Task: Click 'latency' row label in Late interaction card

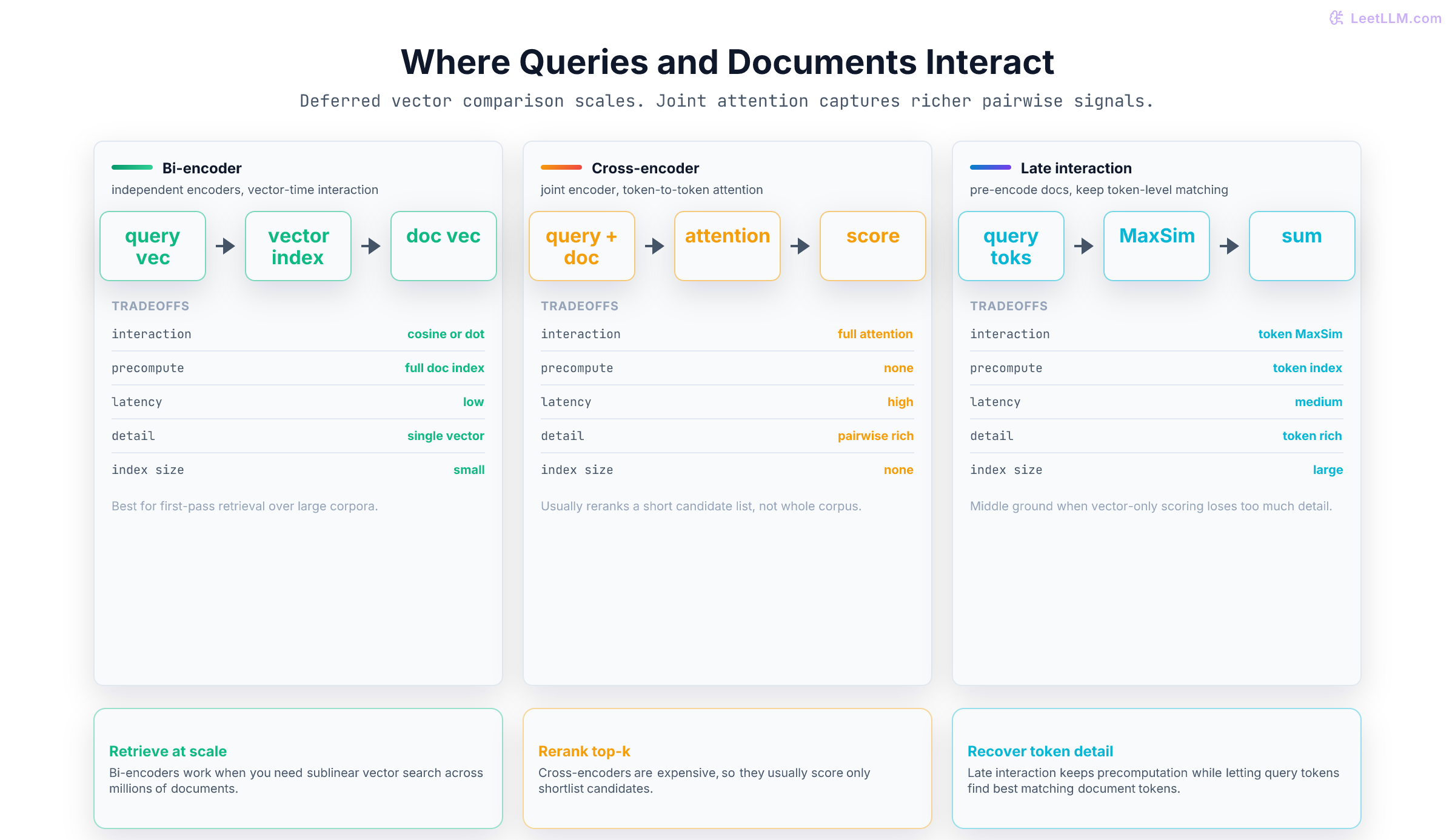Action: 995,402
